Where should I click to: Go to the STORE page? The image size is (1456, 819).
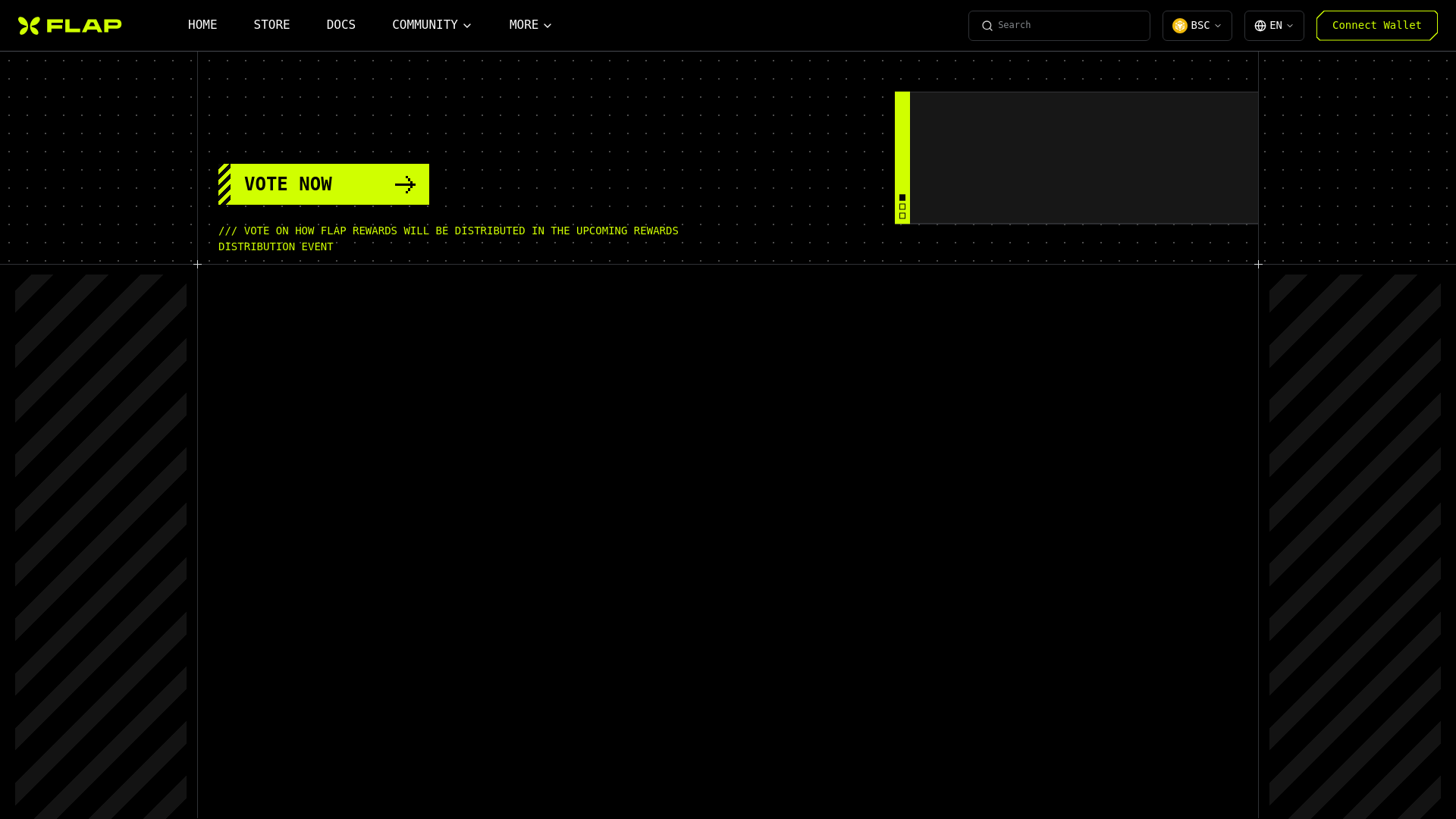[x=271, y=25]
